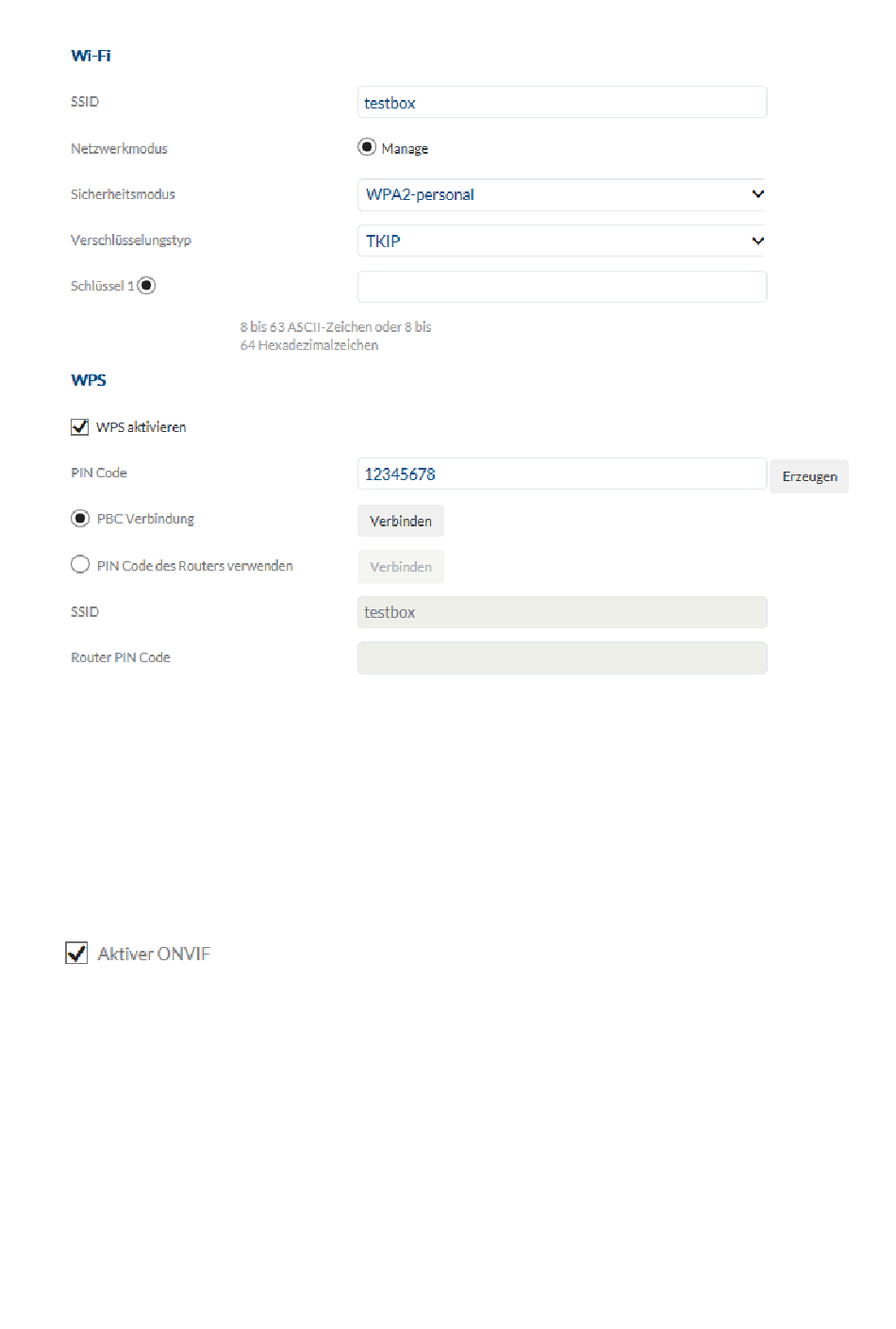This screenshot has width=896, height=1329.
Task: Click the disabled WPS SSID testbox field
Action: 562,612
